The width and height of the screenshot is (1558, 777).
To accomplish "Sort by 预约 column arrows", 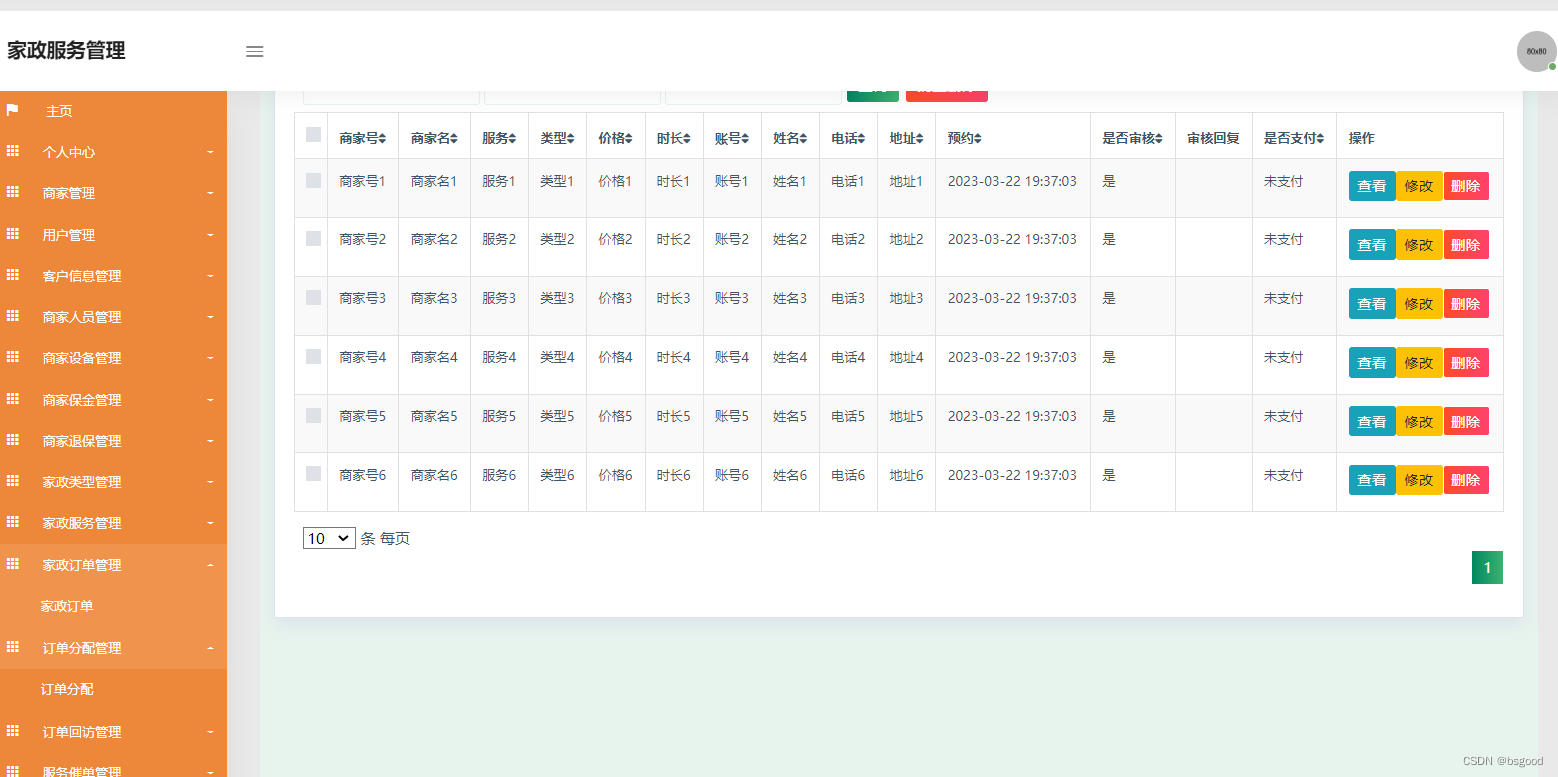I will (x=978, y=139).
